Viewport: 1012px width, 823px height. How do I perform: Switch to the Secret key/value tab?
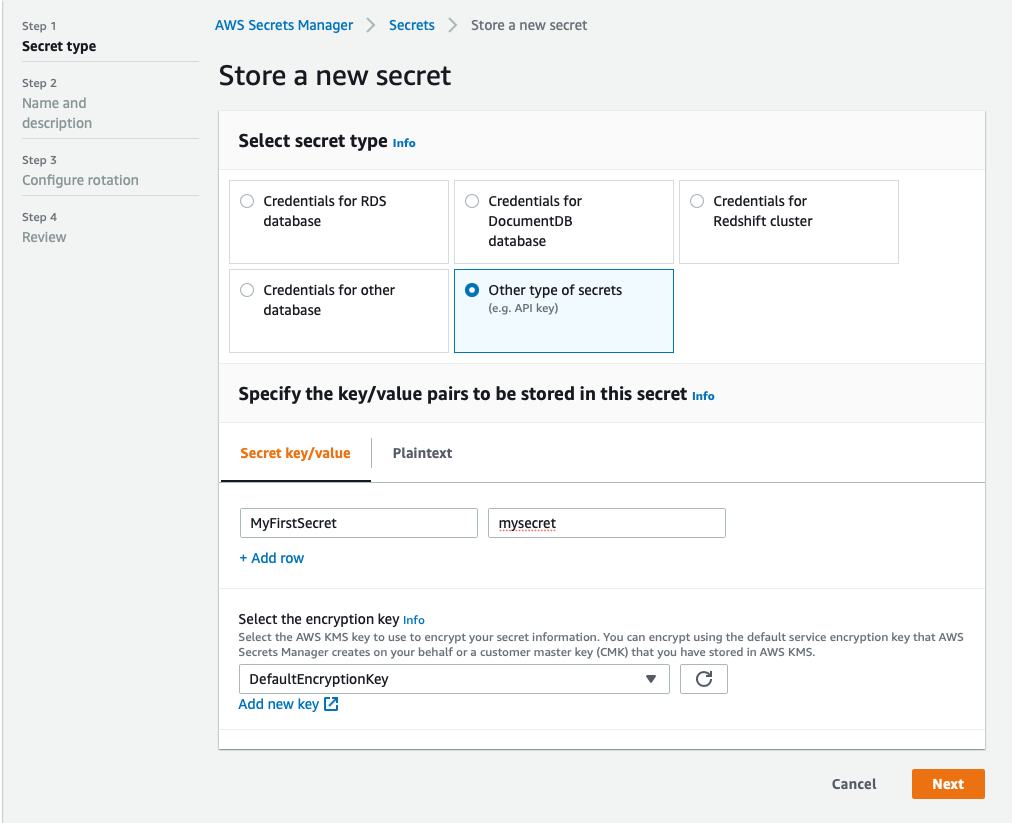(x=295, y=453)
